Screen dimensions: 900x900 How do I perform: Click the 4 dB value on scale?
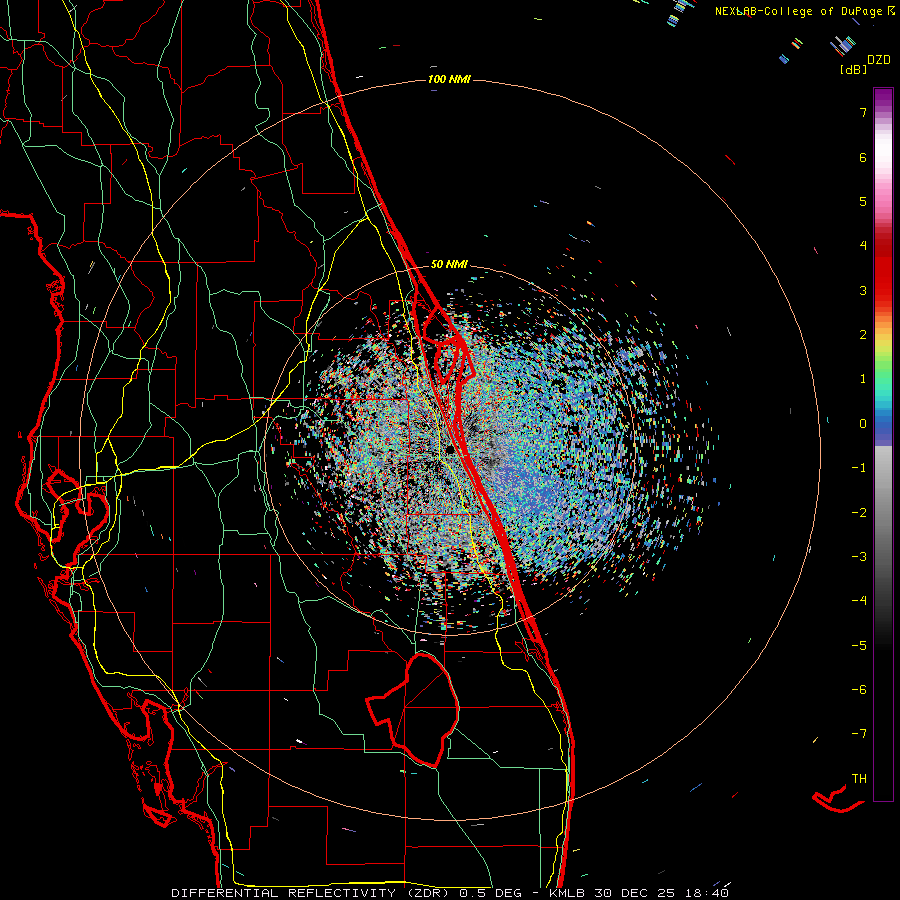(x=863, y=246)
